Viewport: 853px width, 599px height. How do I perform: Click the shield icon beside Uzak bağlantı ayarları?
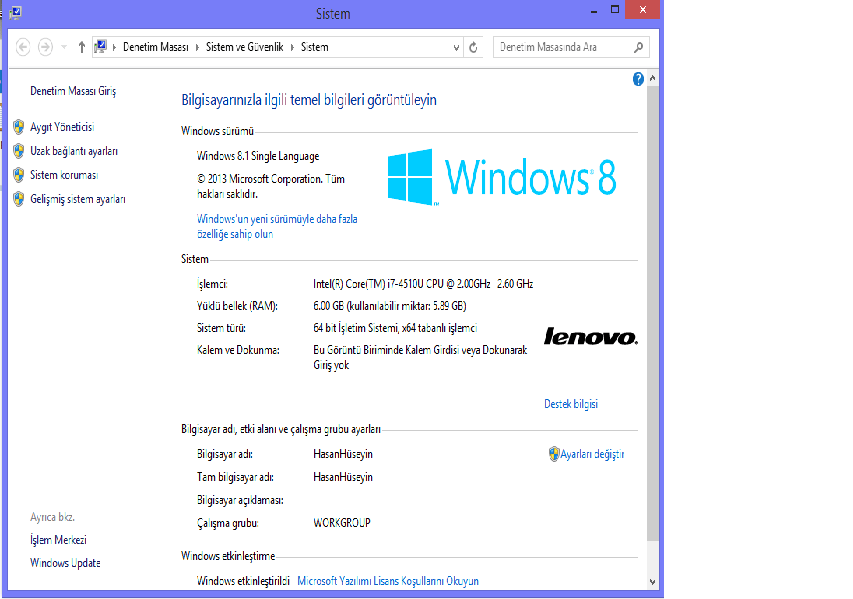click(18, 151)
